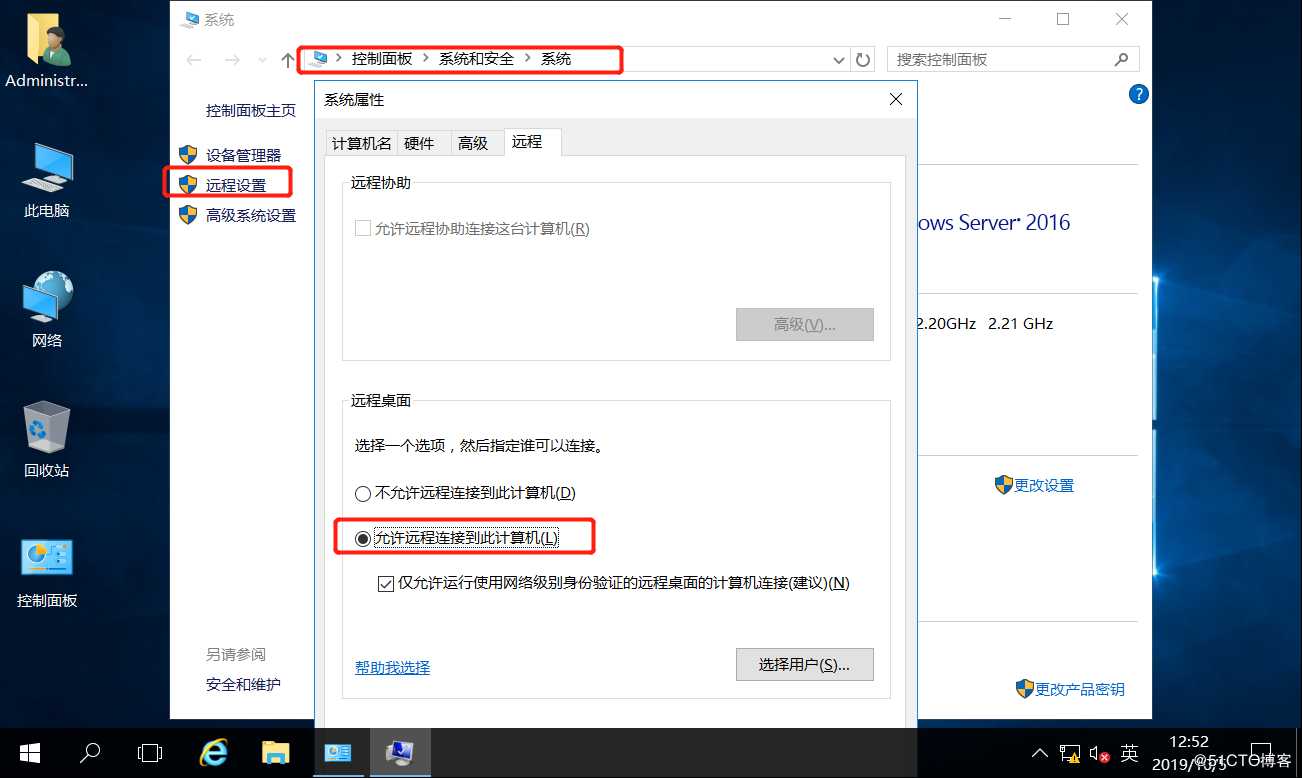Maximize the 系统 window

click(x=1063, y=19)
